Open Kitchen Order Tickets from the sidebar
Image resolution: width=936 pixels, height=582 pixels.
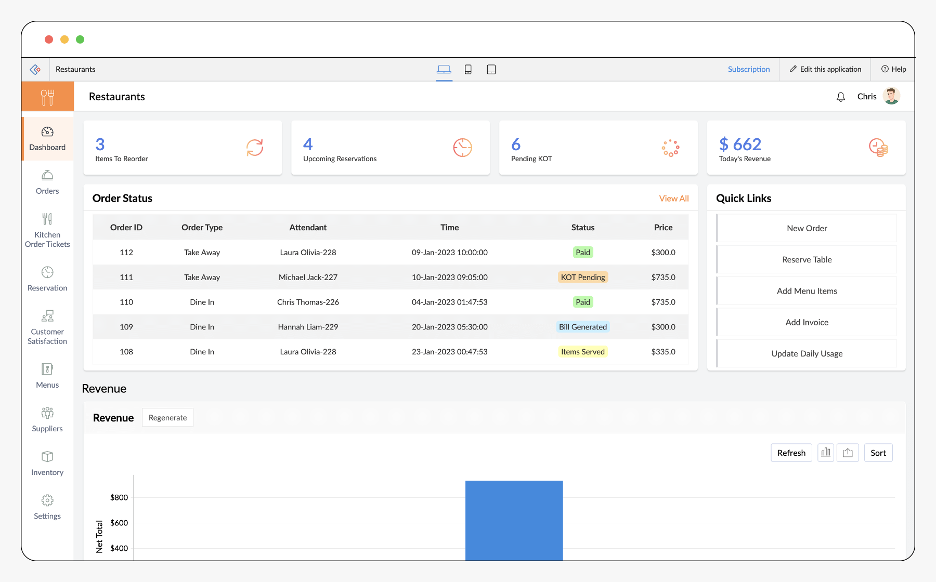tap(46, 232)
